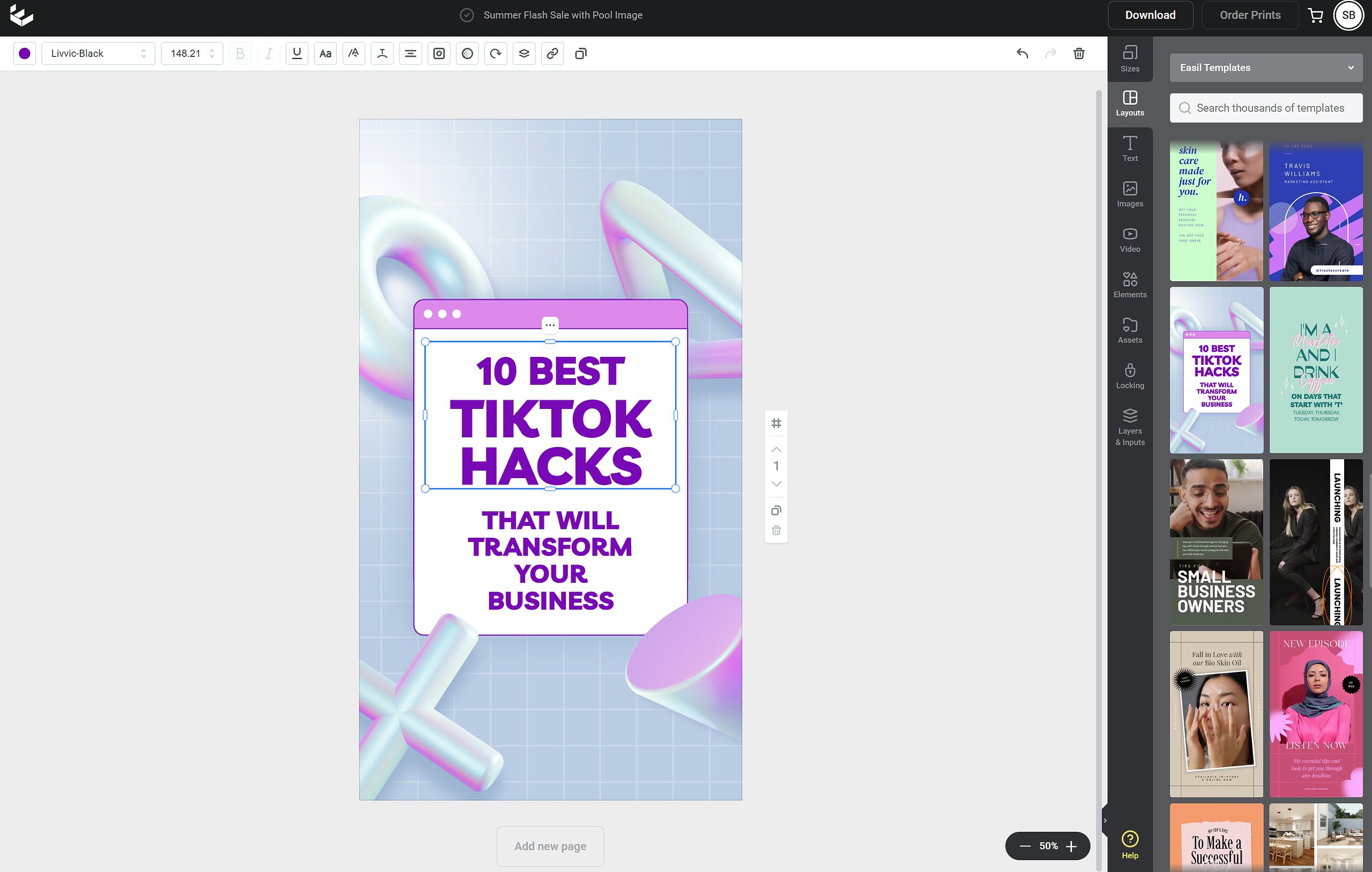The height and width of the screenshot is (872, 1372).
Task: Open the Livvic-Black font dropdown
Action: pyautogui.click(x=98, y=54)
